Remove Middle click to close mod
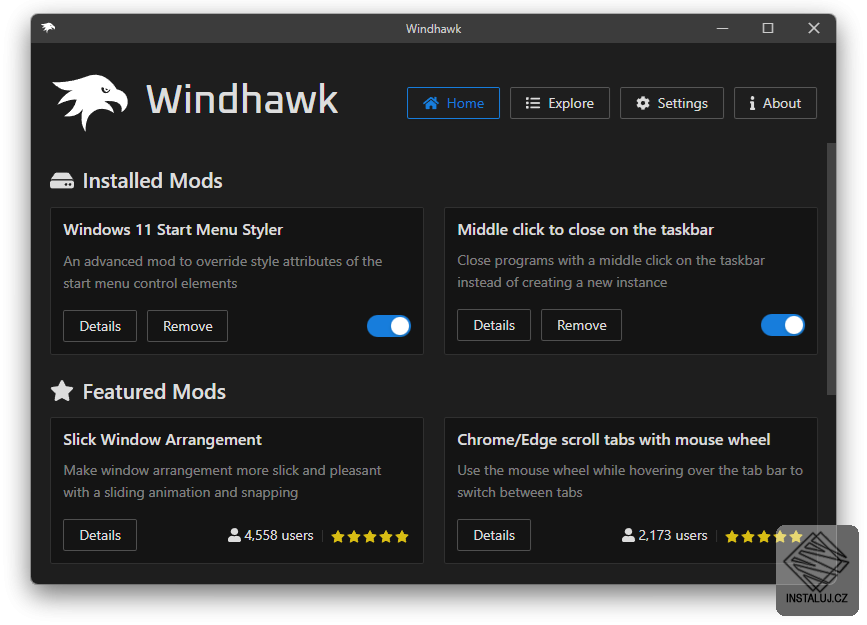Screen dimensions: 867x625 click(x=581, y=325)
